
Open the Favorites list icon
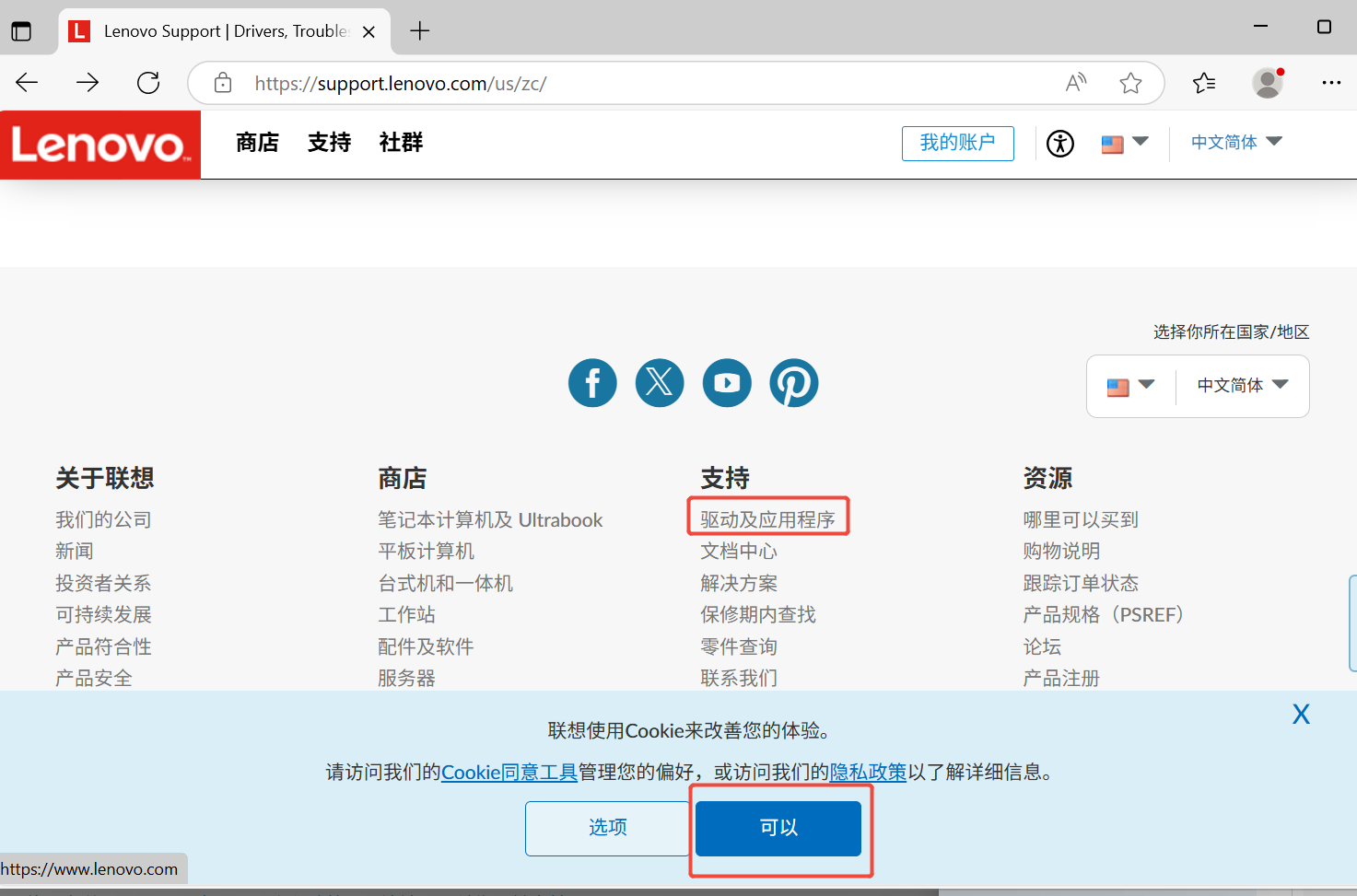coord(1204,83)
